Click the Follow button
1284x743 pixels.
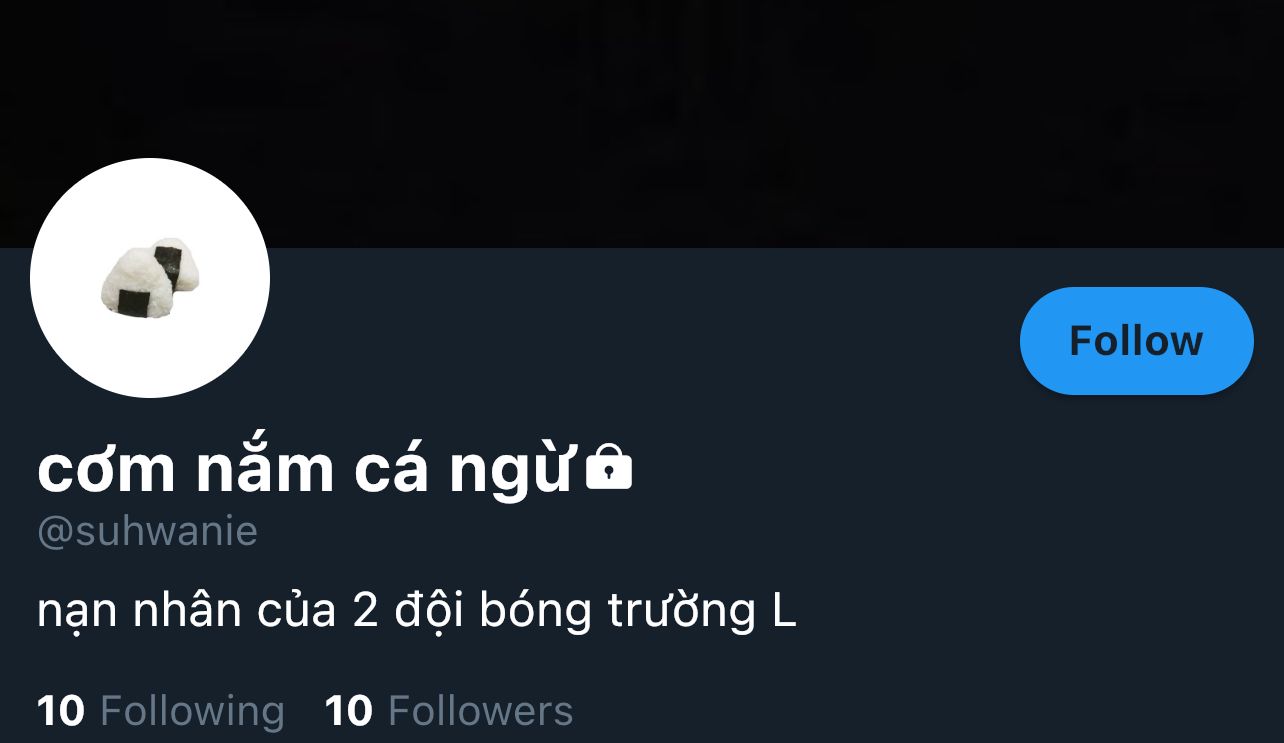tap(1136, 341)
